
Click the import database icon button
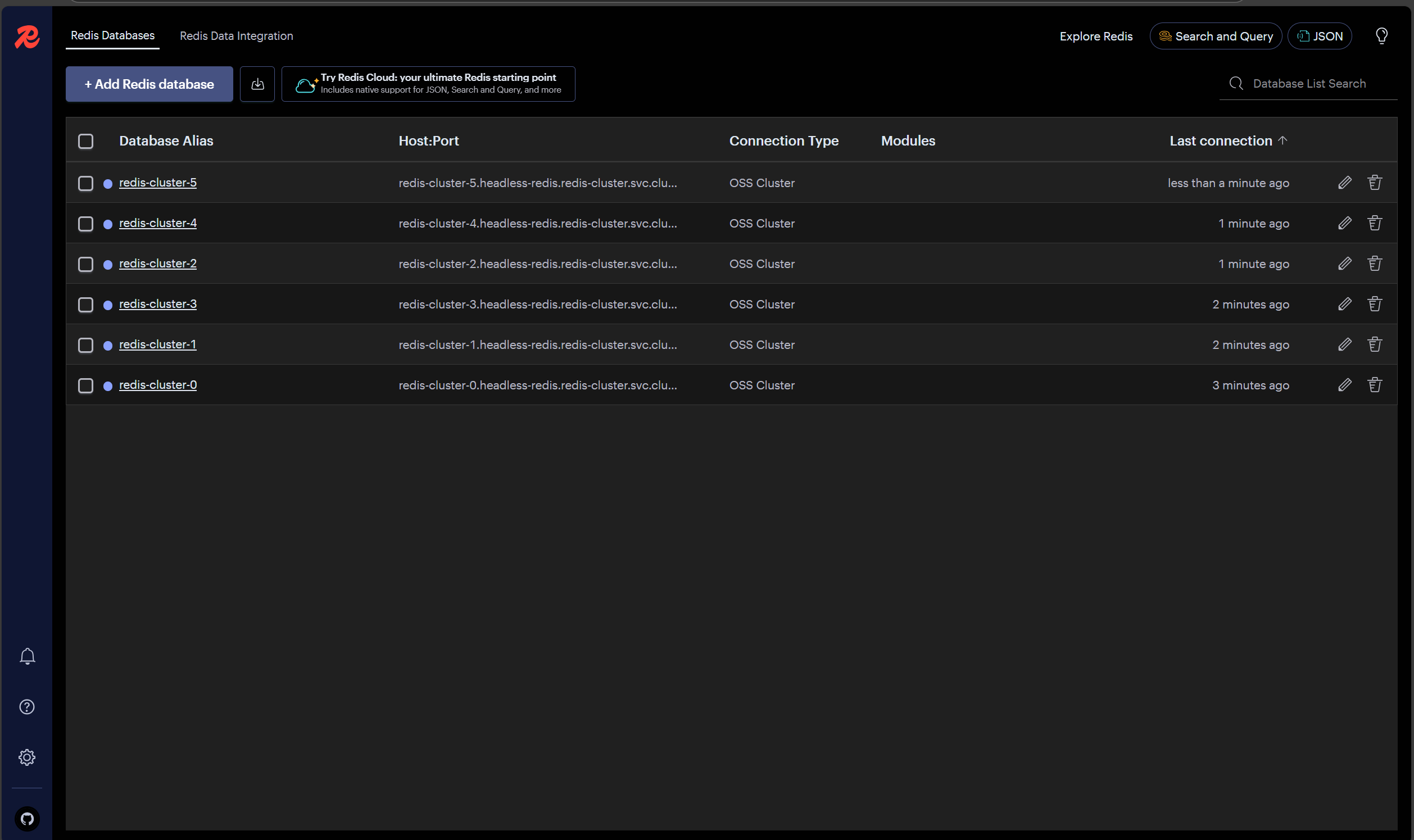(257, 84)
